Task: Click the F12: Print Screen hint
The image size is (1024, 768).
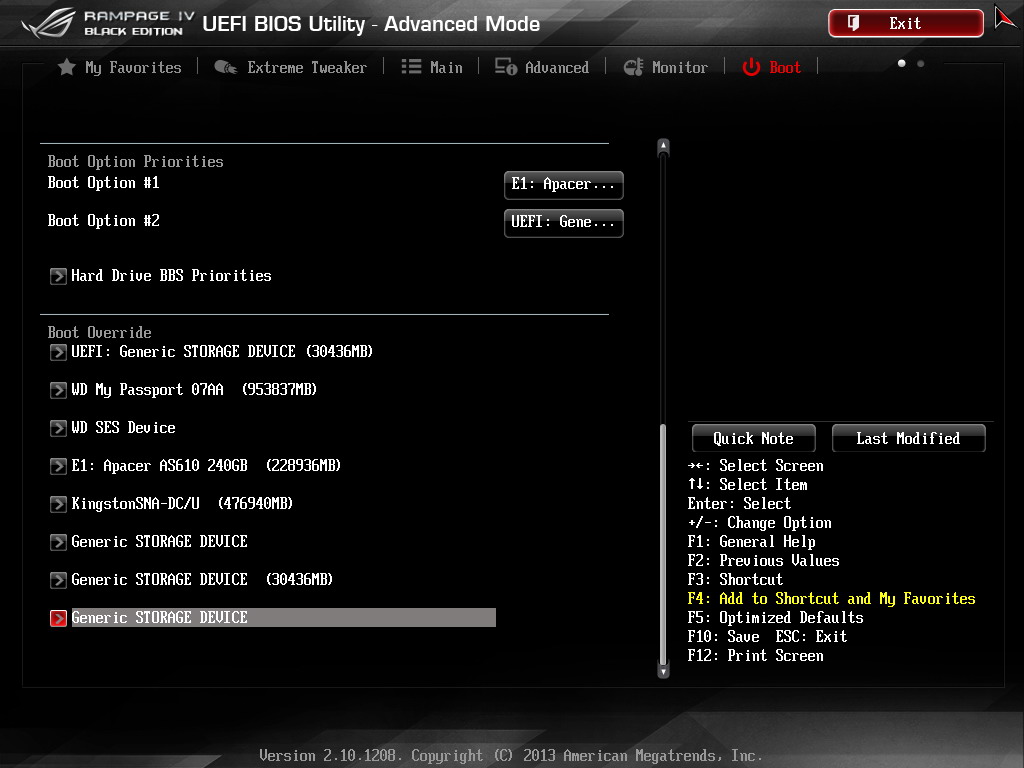Action: pyautogui.click(x=756, y=655)
